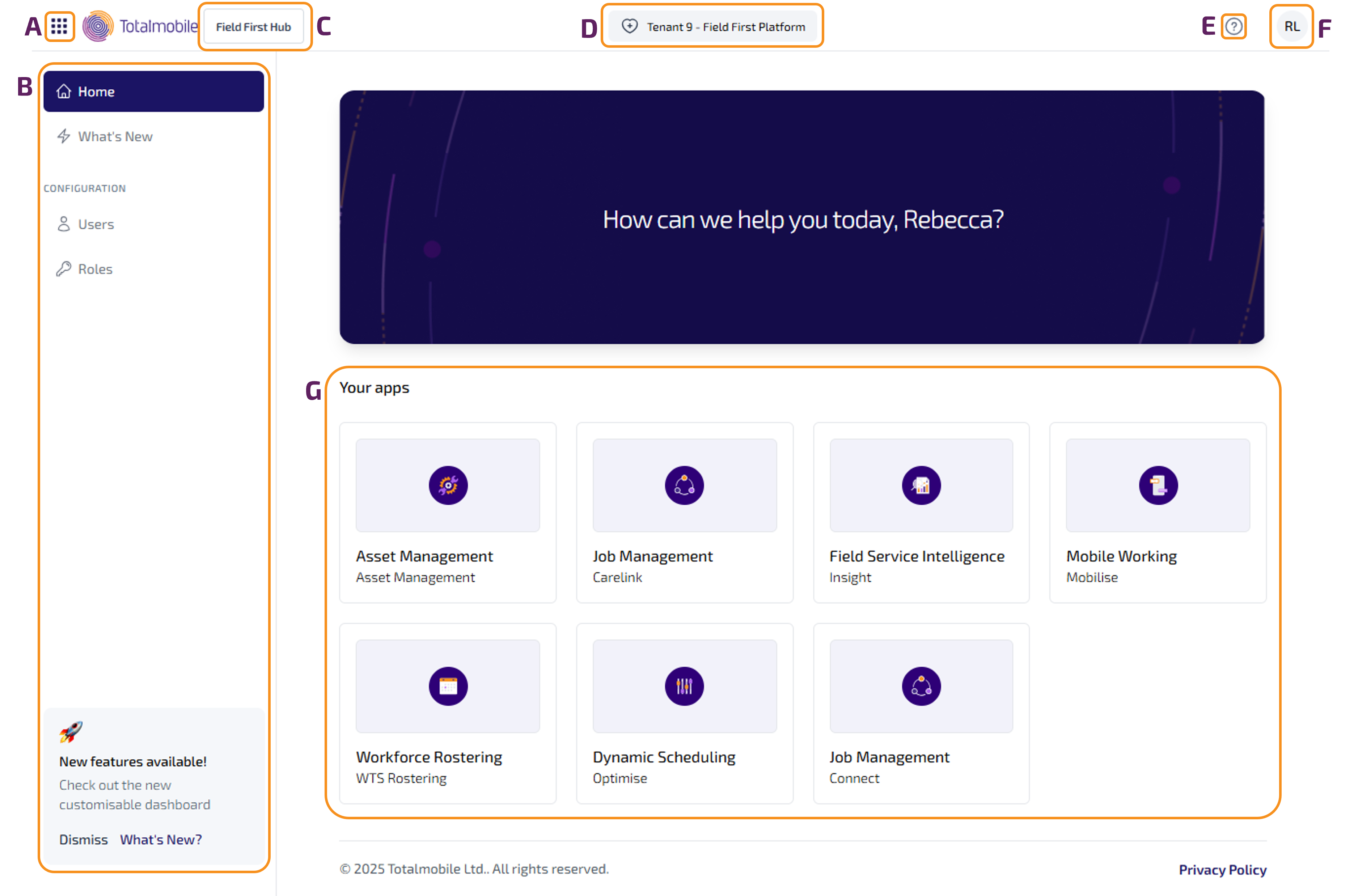Open the Mobile Working Mobilise icon

(1158, 485)
